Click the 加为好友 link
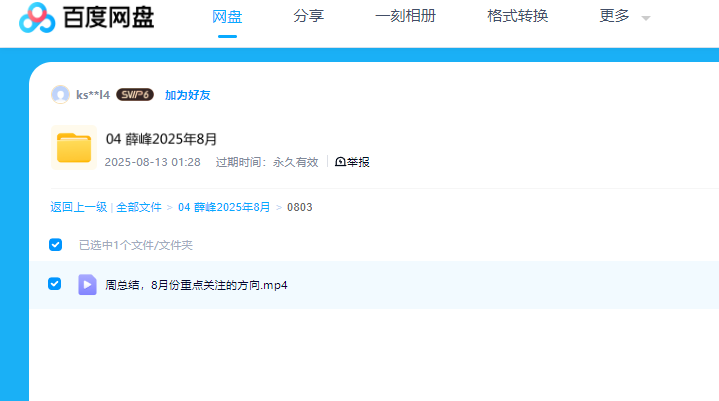Image resolution: width=719 pixels, height=401 pixels. 187,95
